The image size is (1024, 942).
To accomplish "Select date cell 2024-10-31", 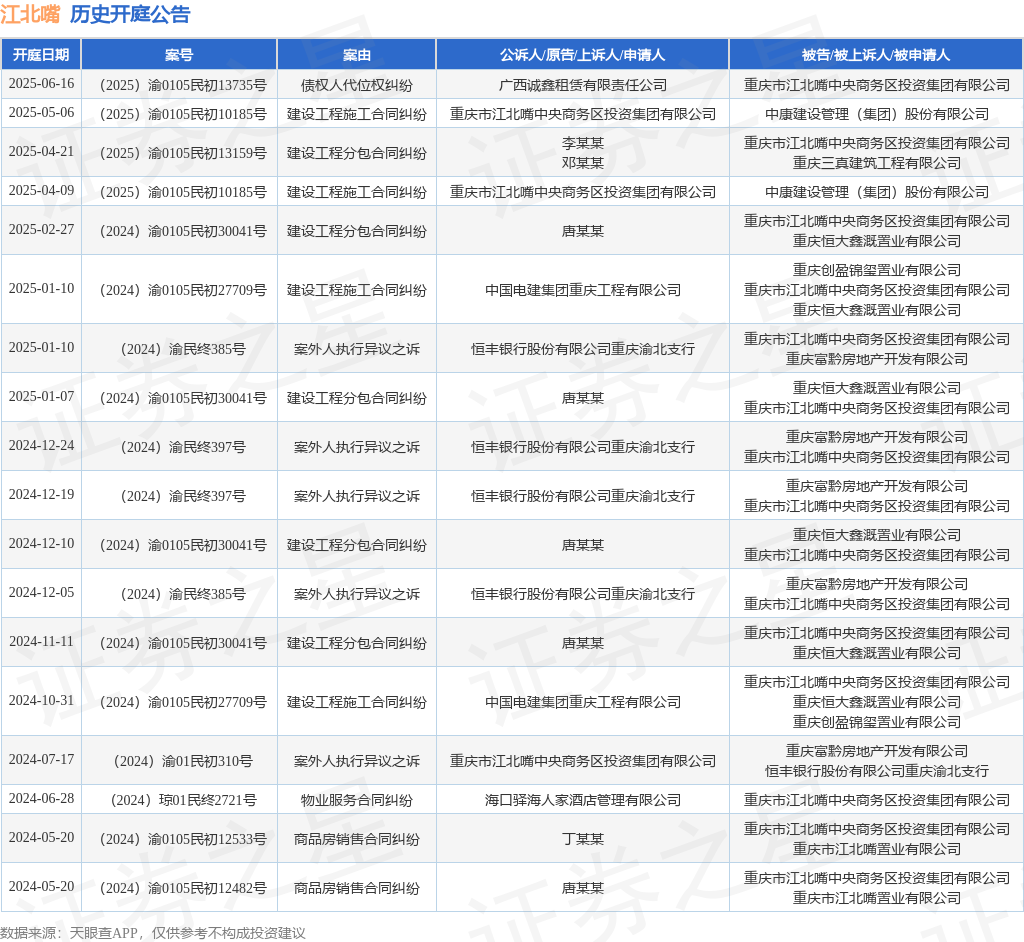I will click(41, 700).
